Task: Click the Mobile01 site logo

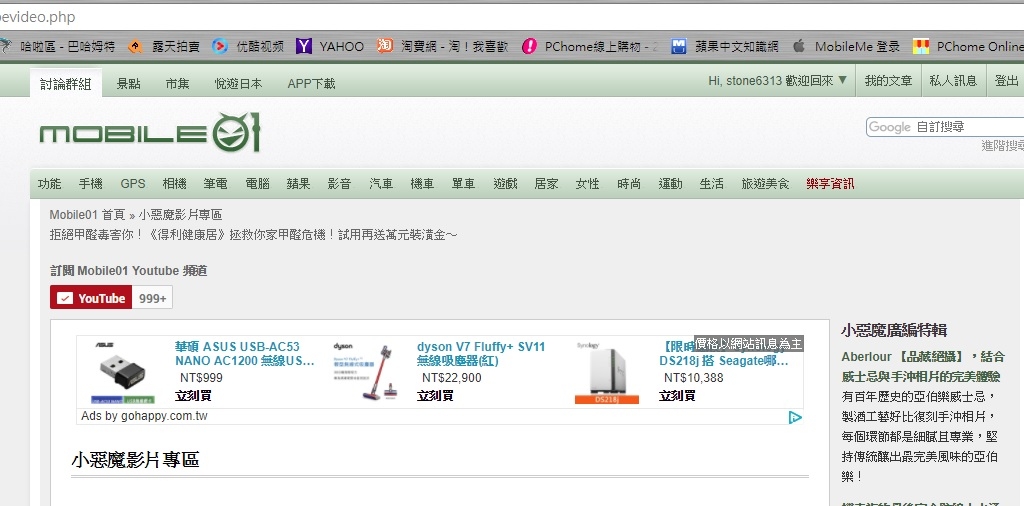Action: click(150, 133)
